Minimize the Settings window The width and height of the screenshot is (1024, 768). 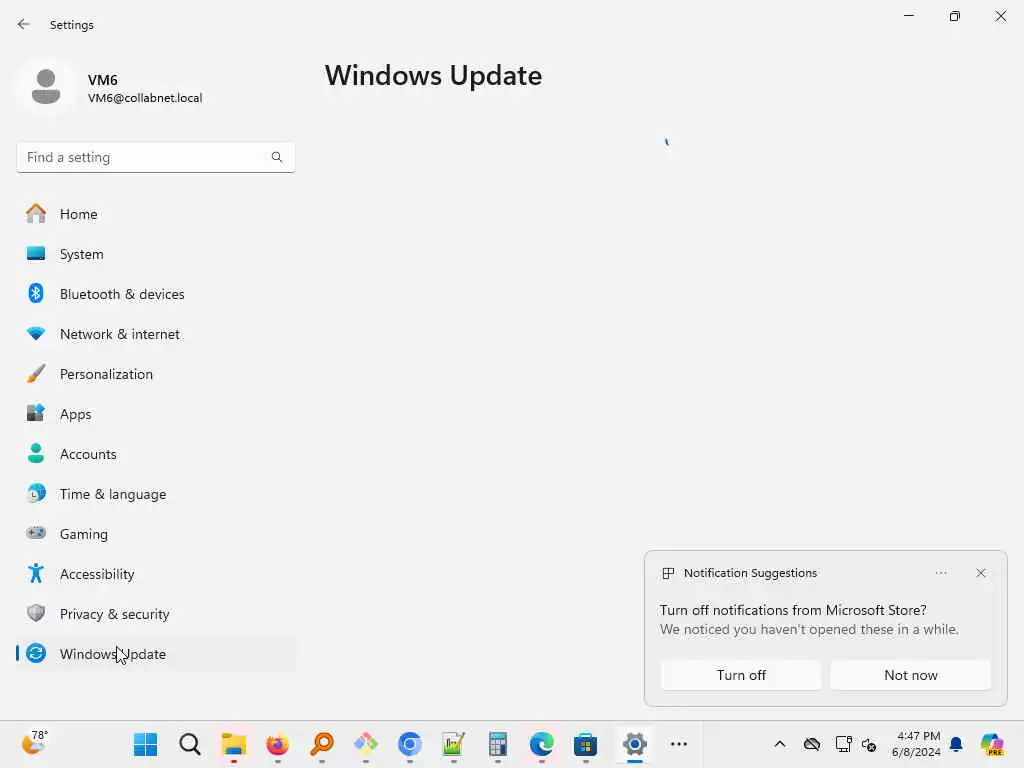pos(908,16)
